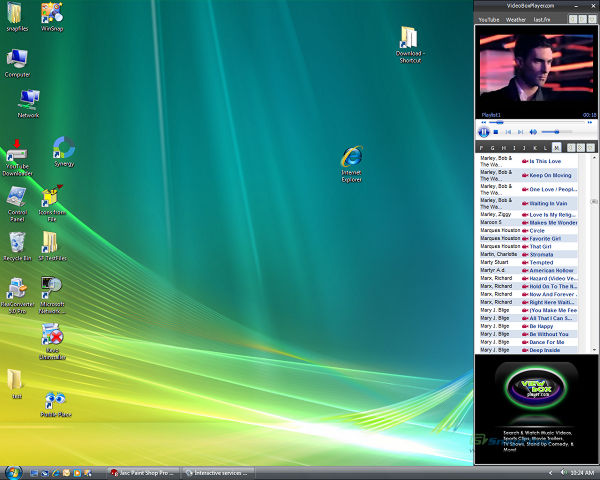
Task: Select the ReaConverter 3.0 Pro desktop icon
Action: (17, 296)
